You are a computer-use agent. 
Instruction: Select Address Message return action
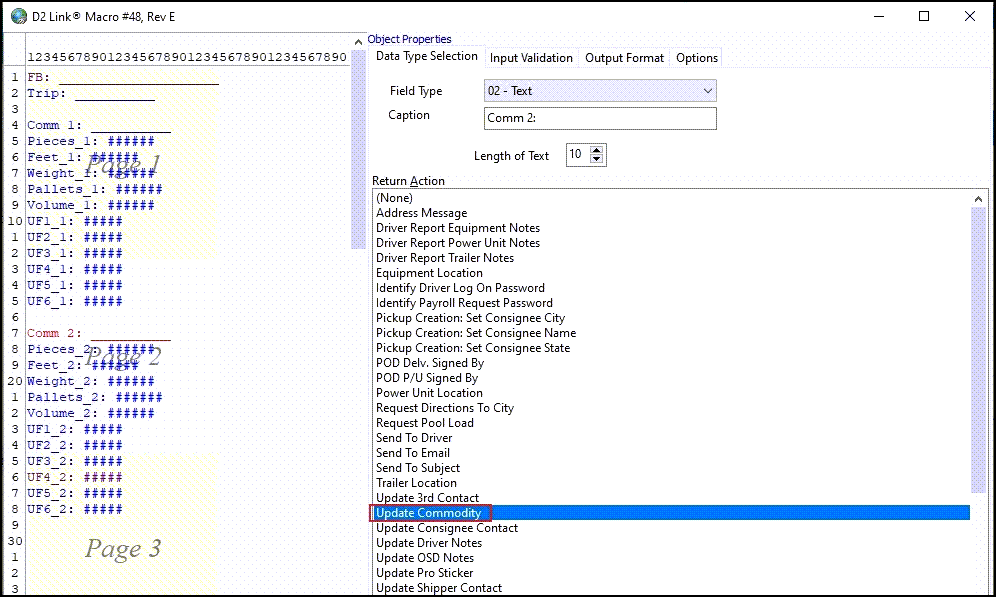pyautogui.click(x=421, y=213)
